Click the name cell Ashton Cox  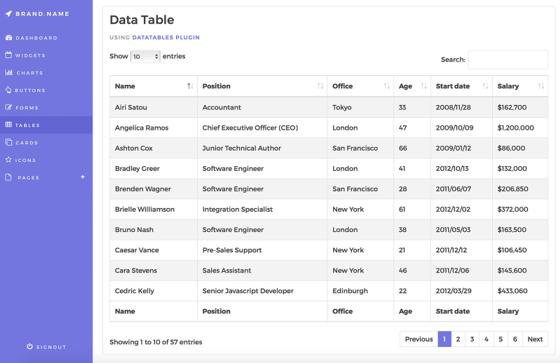(x=154, y=148)
